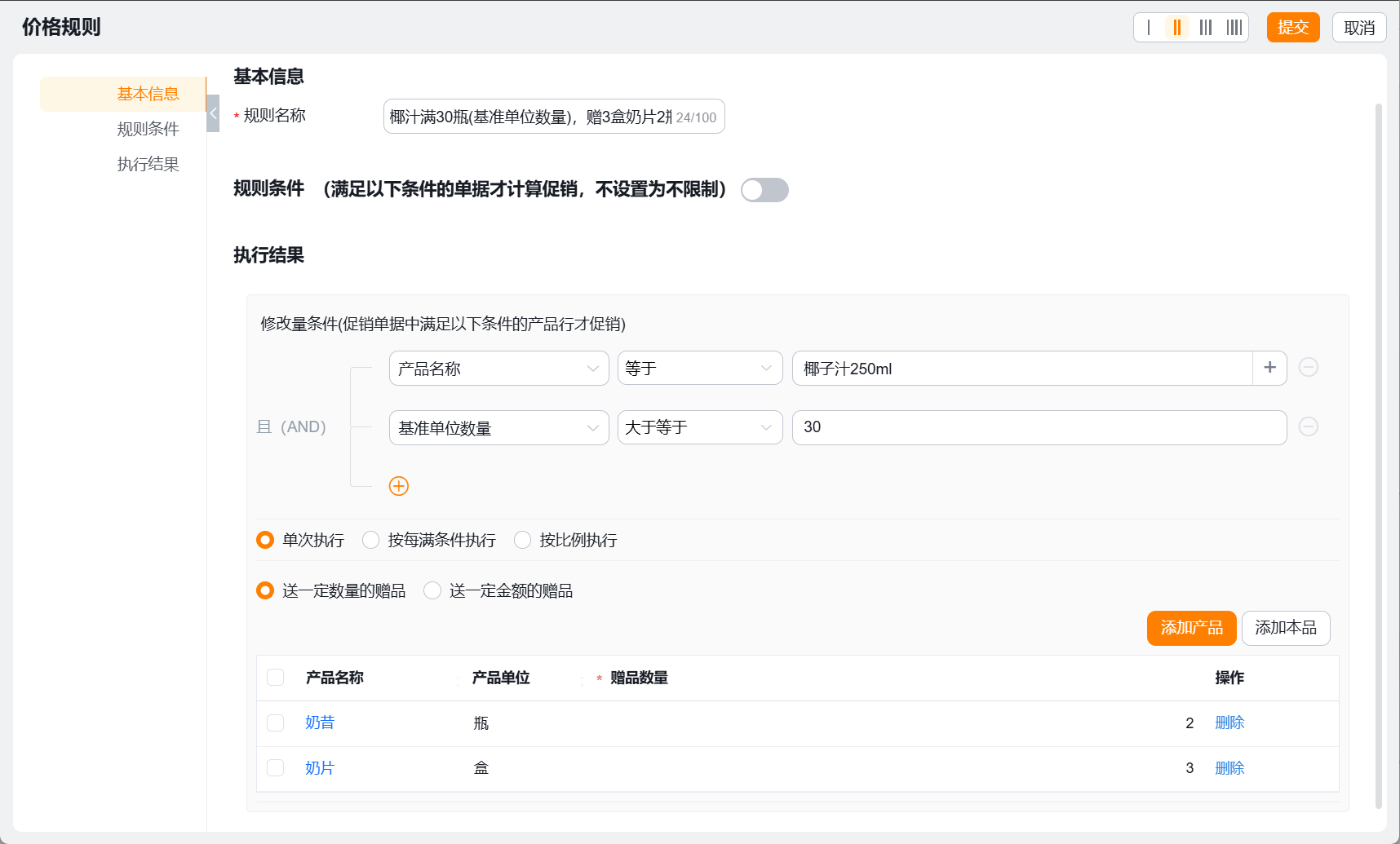Open the 等于 operator dropdown
The image size is (1400, 844).
tap(700, 369)
